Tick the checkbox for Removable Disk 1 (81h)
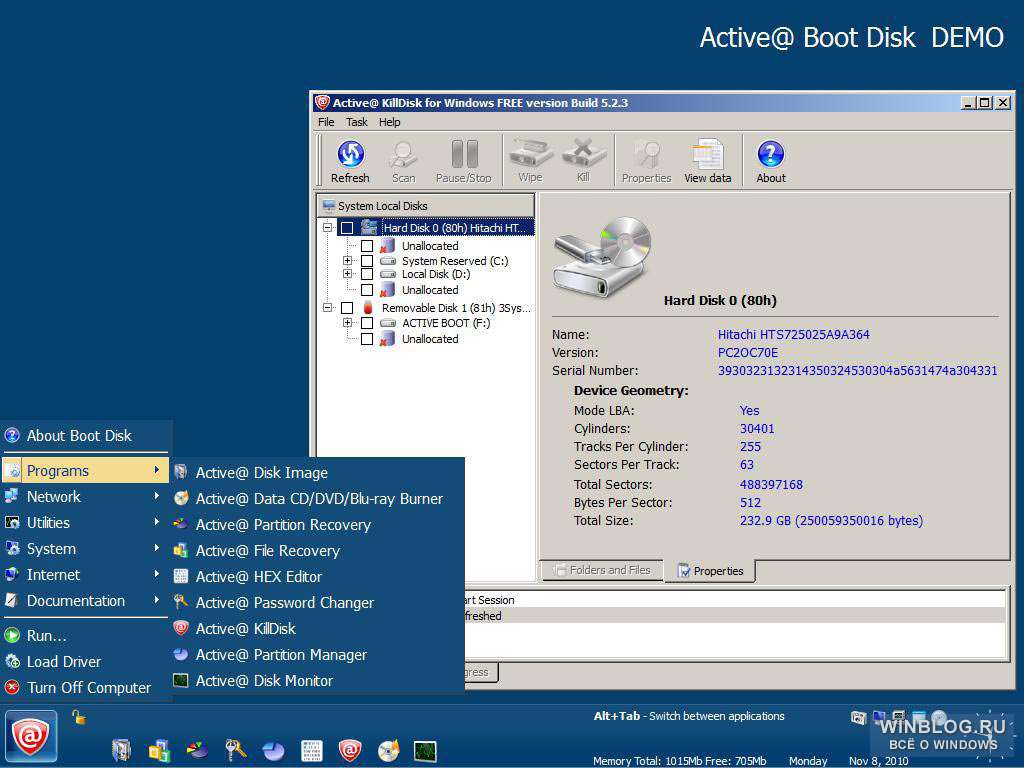1024x768 pixels. 347,308
